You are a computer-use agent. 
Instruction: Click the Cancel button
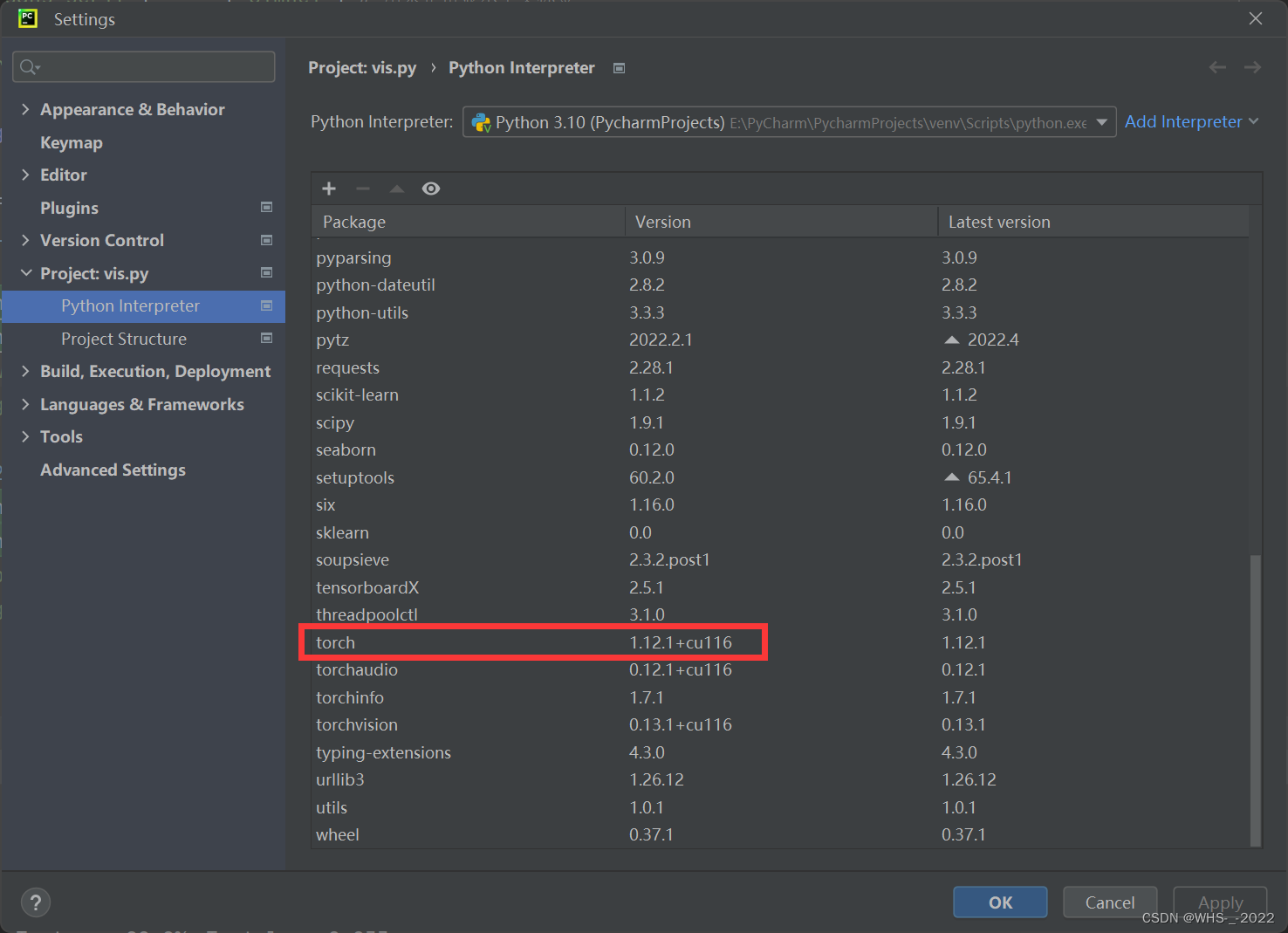click(1110, 902)
